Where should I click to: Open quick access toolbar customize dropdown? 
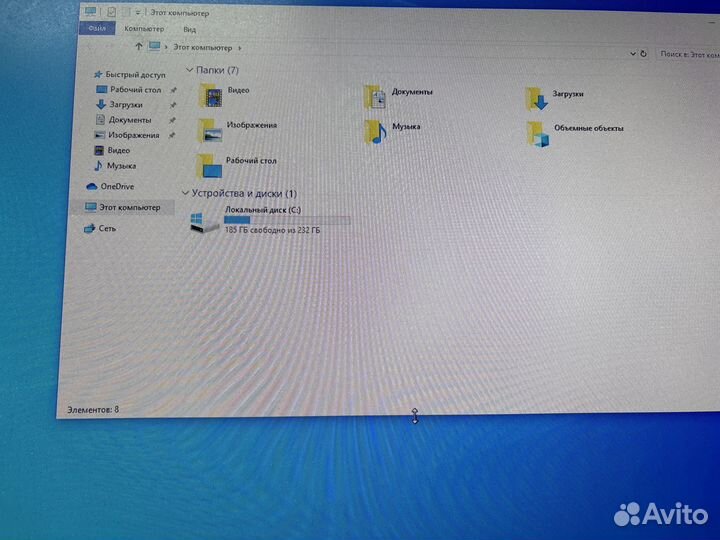coord(138,13)
